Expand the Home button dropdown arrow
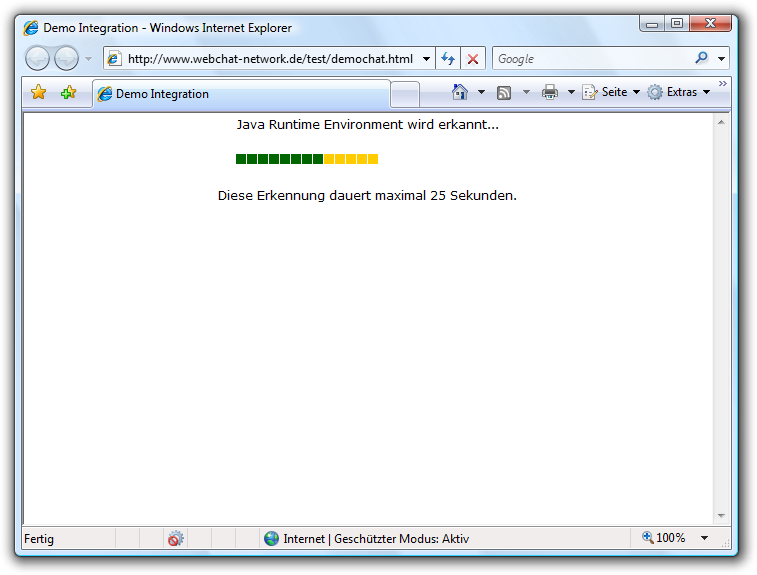The width and height of the screenshot is (757, 575). [x=481, y=92]
